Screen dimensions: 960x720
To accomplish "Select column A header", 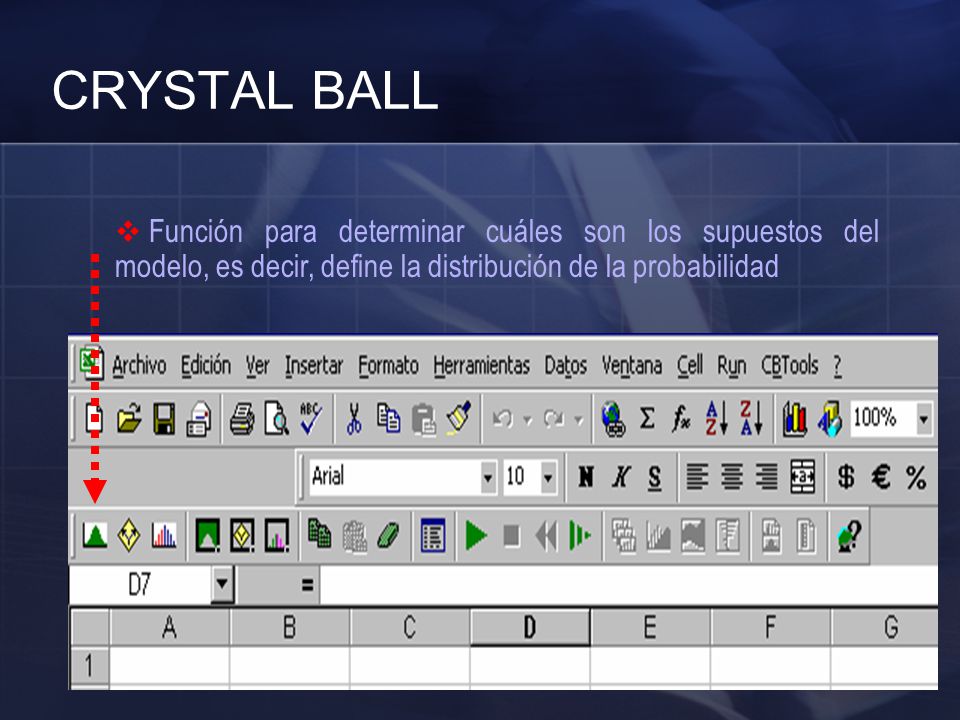I will [x=170, y=626].
